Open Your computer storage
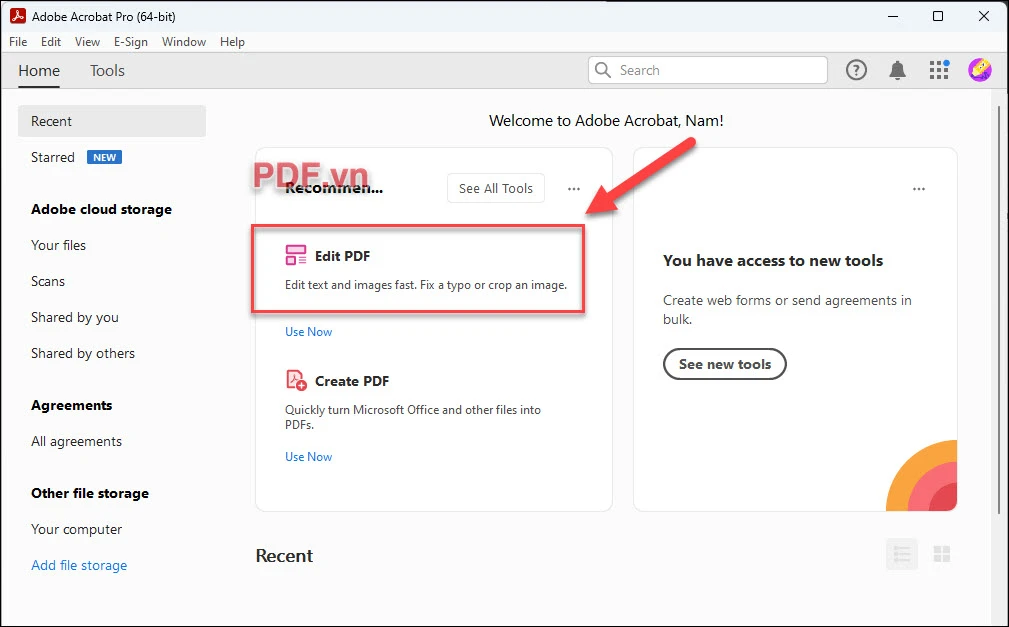 77,529
